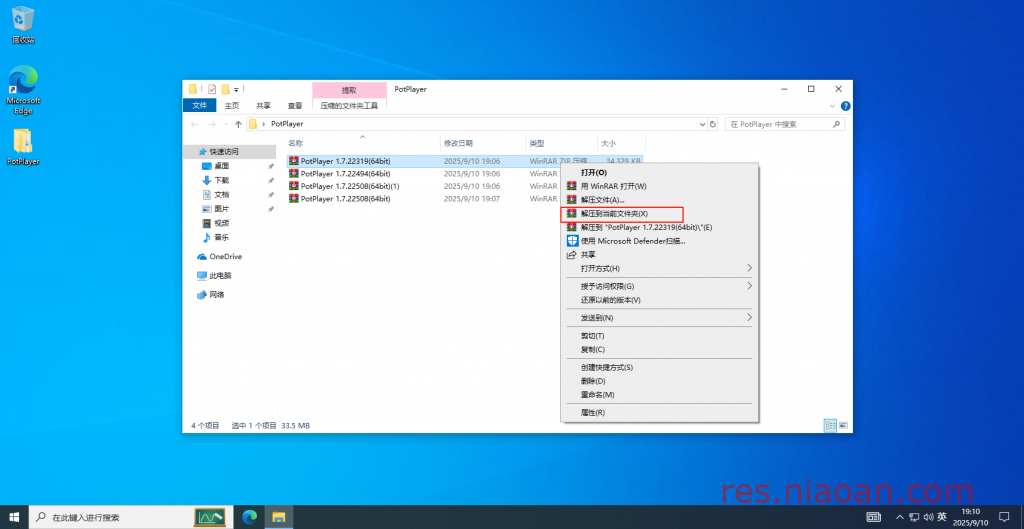Expand the ribbon with the chevron
Screen dimensions: 1024x529
pyautogui.click(x=833, y=106)
